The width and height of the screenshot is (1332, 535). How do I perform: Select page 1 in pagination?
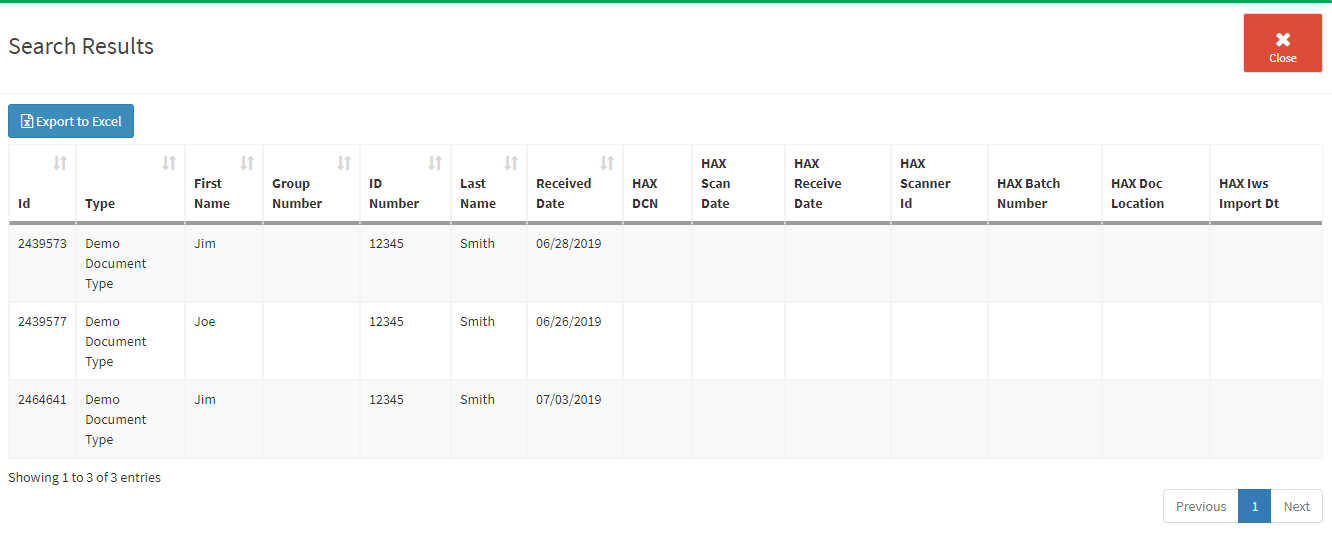coord(1254,506)
